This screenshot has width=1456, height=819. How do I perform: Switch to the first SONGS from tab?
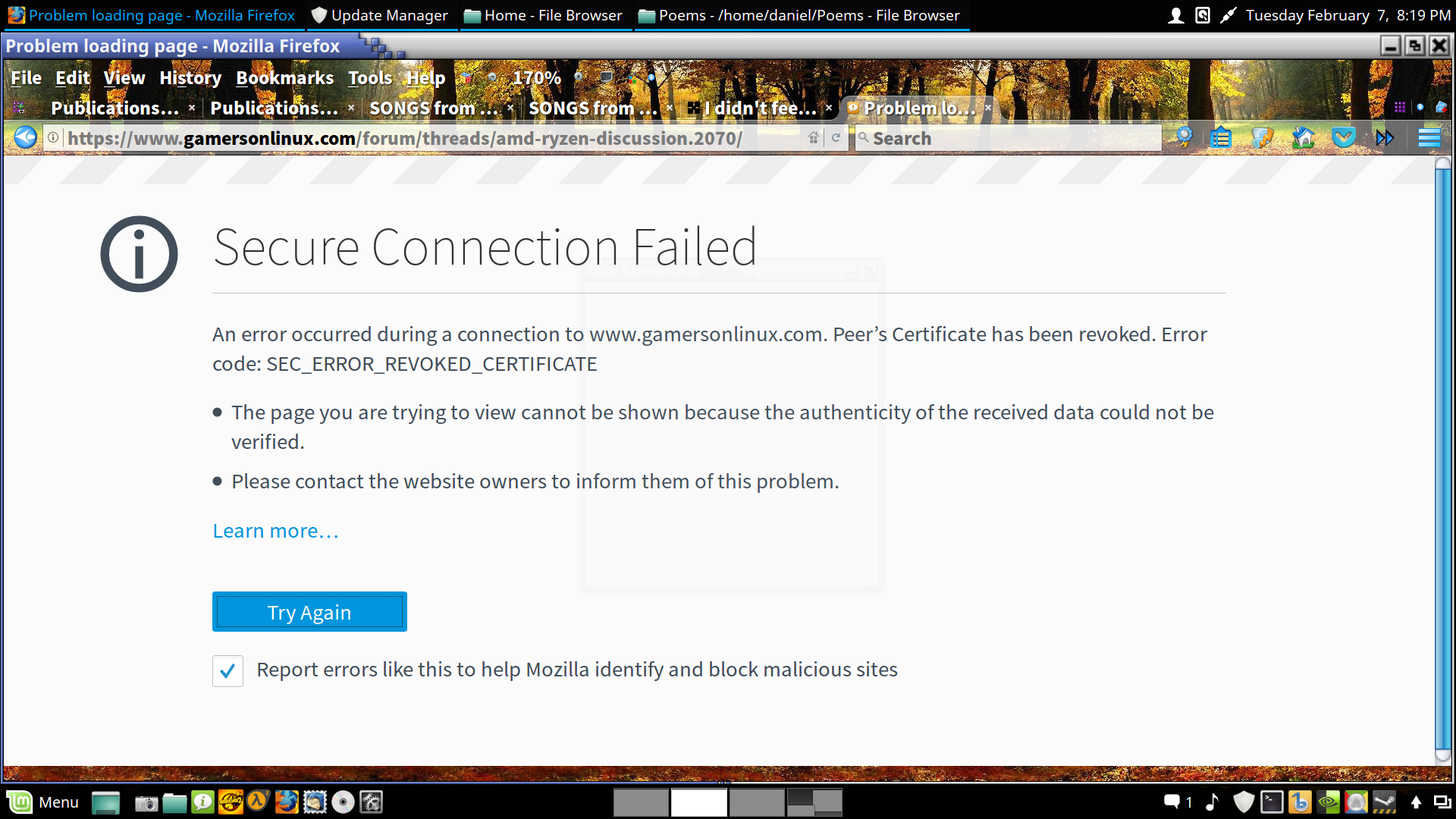point(433,108)
